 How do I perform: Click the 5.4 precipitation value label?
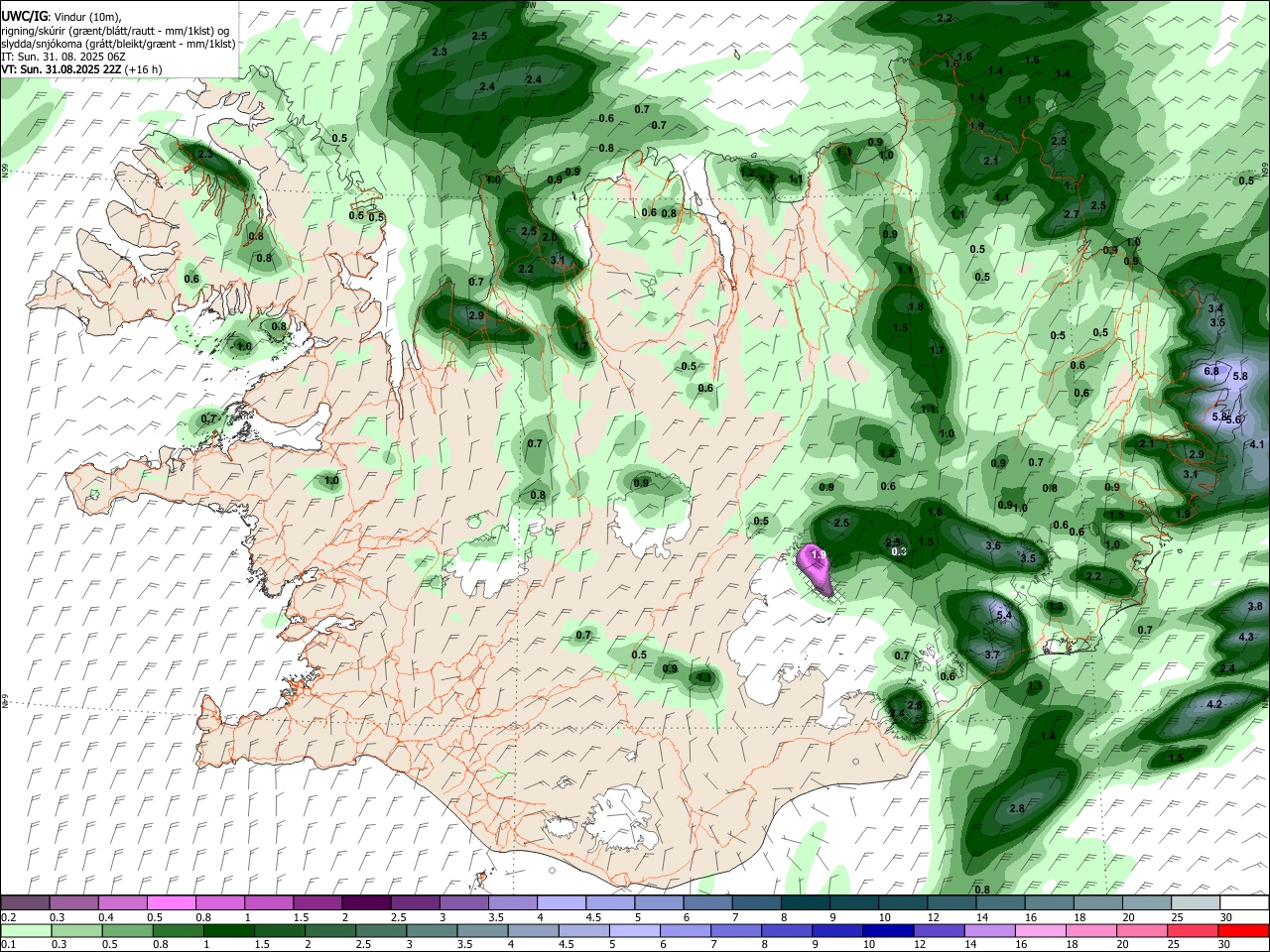click(x=1003, y=616)
